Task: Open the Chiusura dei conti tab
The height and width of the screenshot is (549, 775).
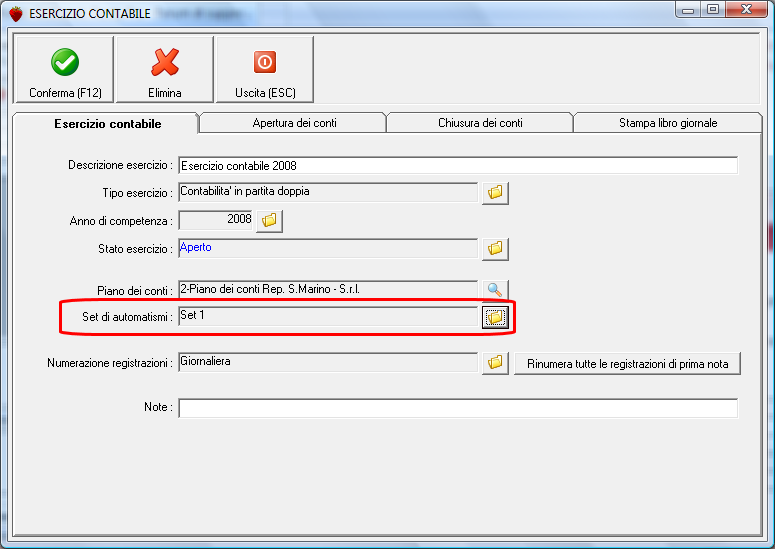Action: [x=480, y=123]
